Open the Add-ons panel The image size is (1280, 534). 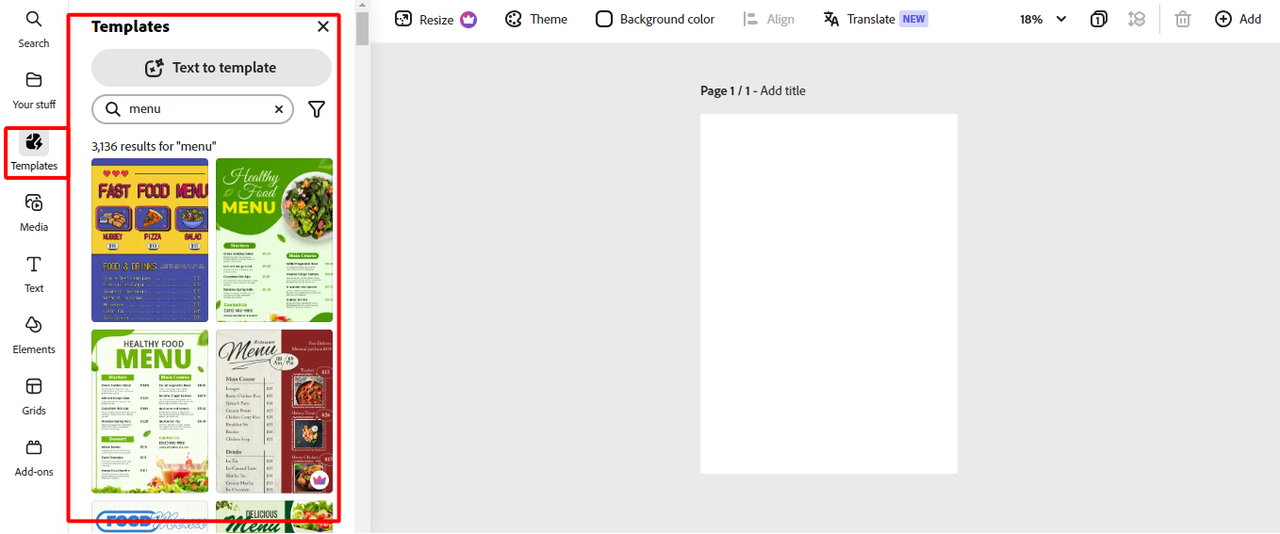point(34,458)
